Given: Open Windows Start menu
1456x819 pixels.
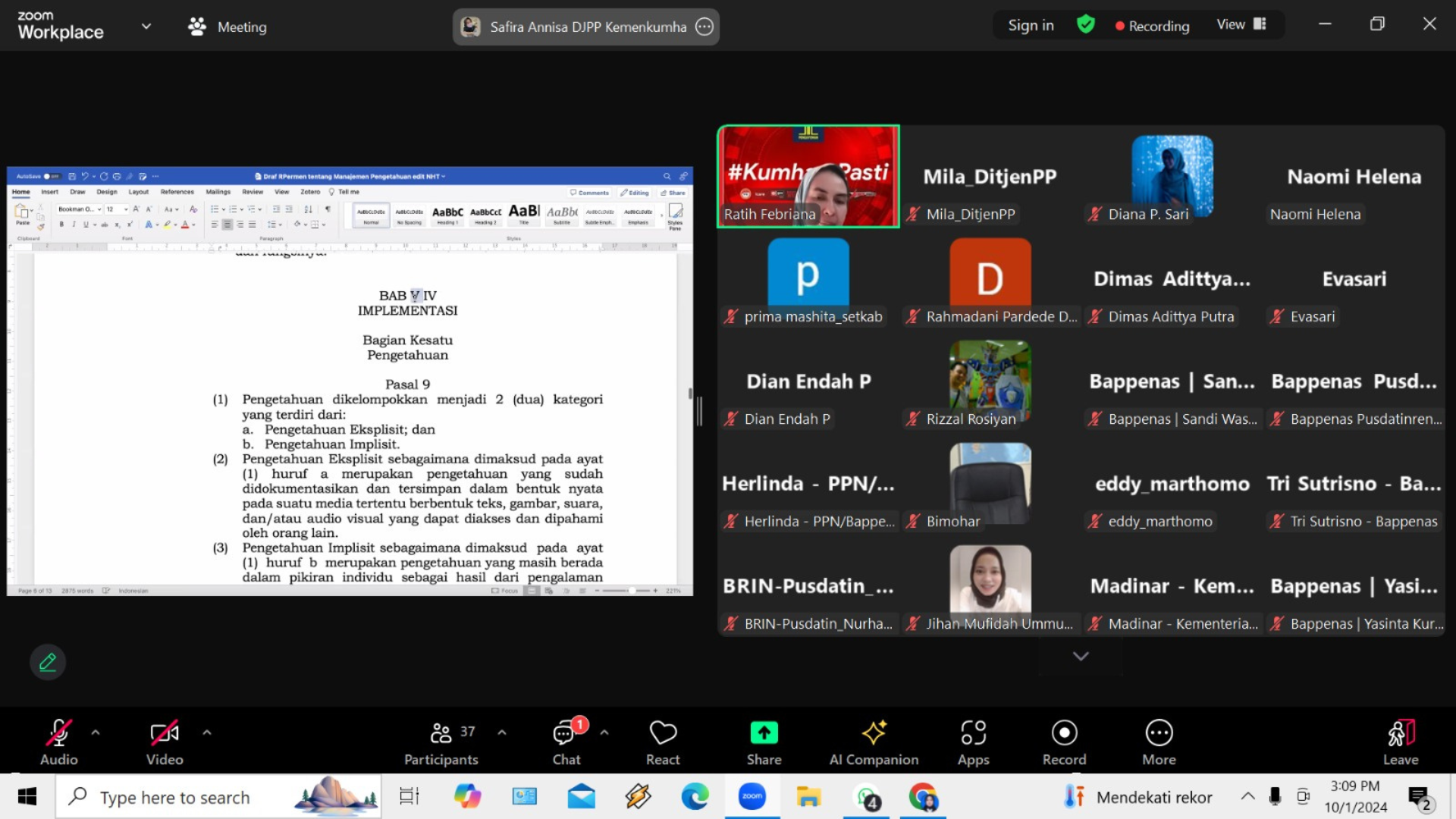Looking at the screenshot, I should [x=27, y=797].
